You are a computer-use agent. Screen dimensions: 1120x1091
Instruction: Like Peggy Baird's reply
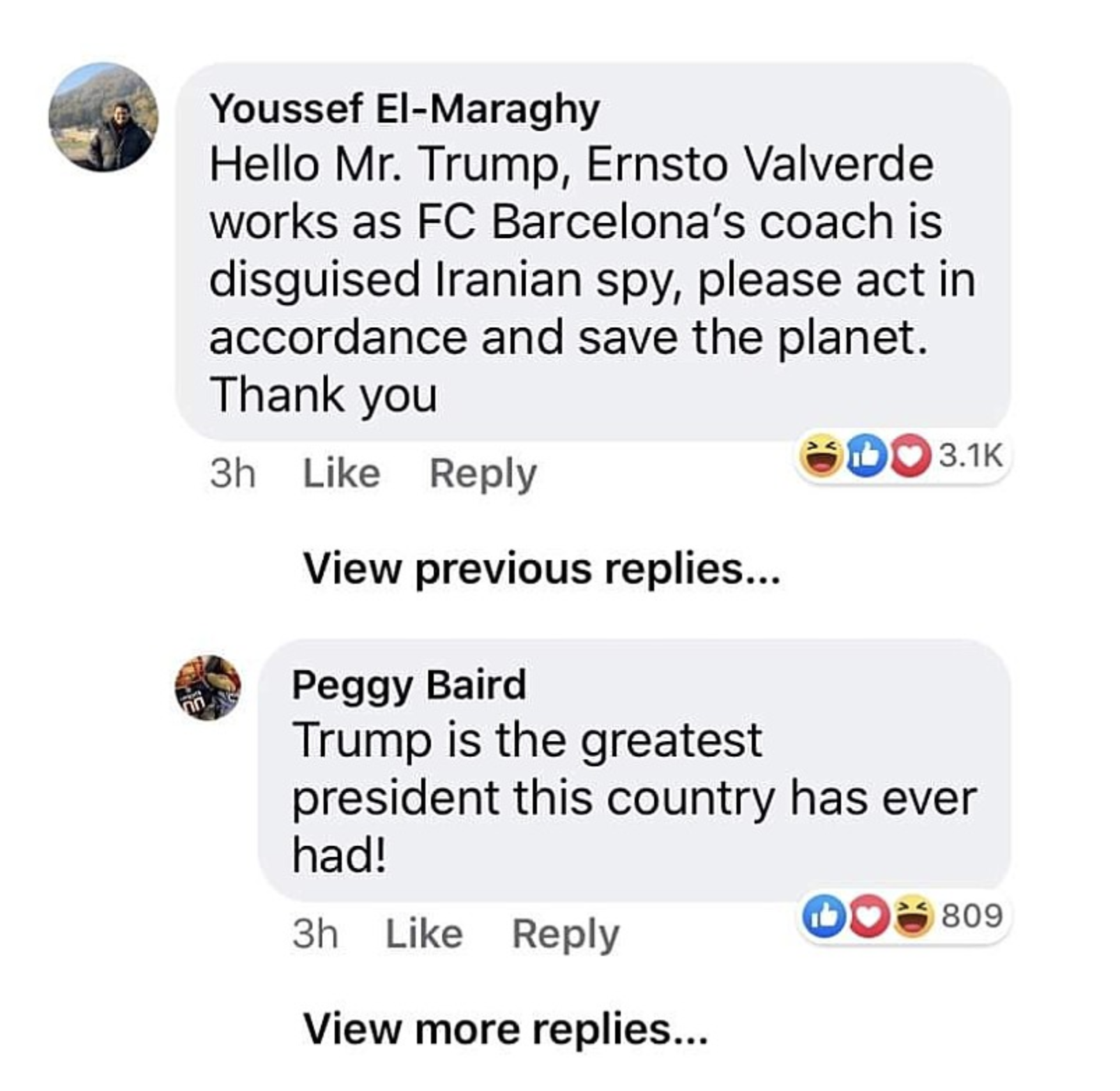point(424,933)
